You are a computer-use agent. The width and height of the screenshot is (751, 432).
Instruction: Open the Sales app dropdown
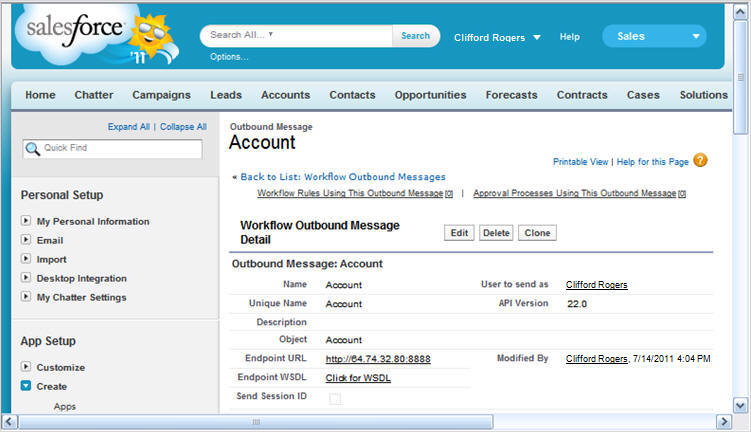click(x=654, y=36)
